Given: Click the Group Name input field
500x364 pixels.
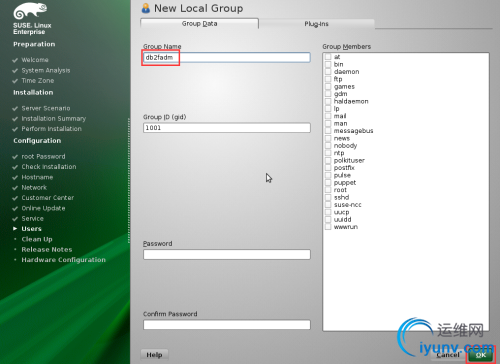Looking at the screenshot, I should pos(227,57).
